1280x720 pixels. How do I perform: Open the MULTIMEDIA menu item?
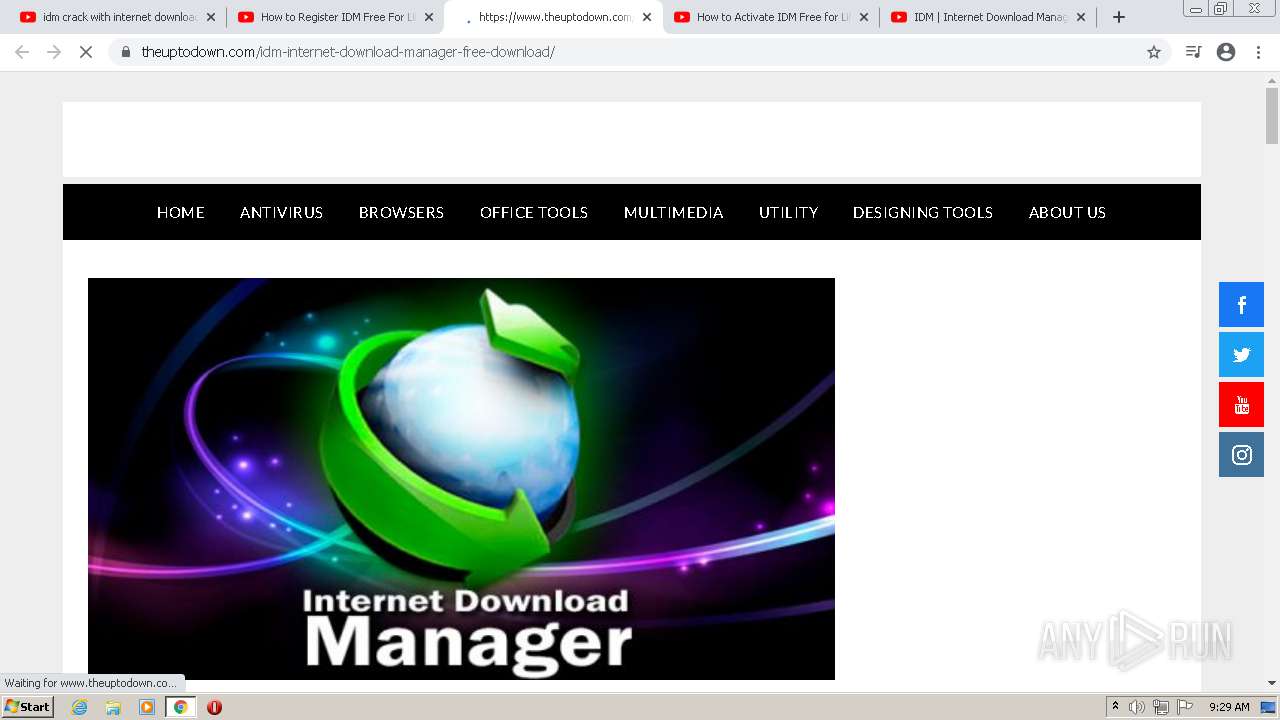673,212
